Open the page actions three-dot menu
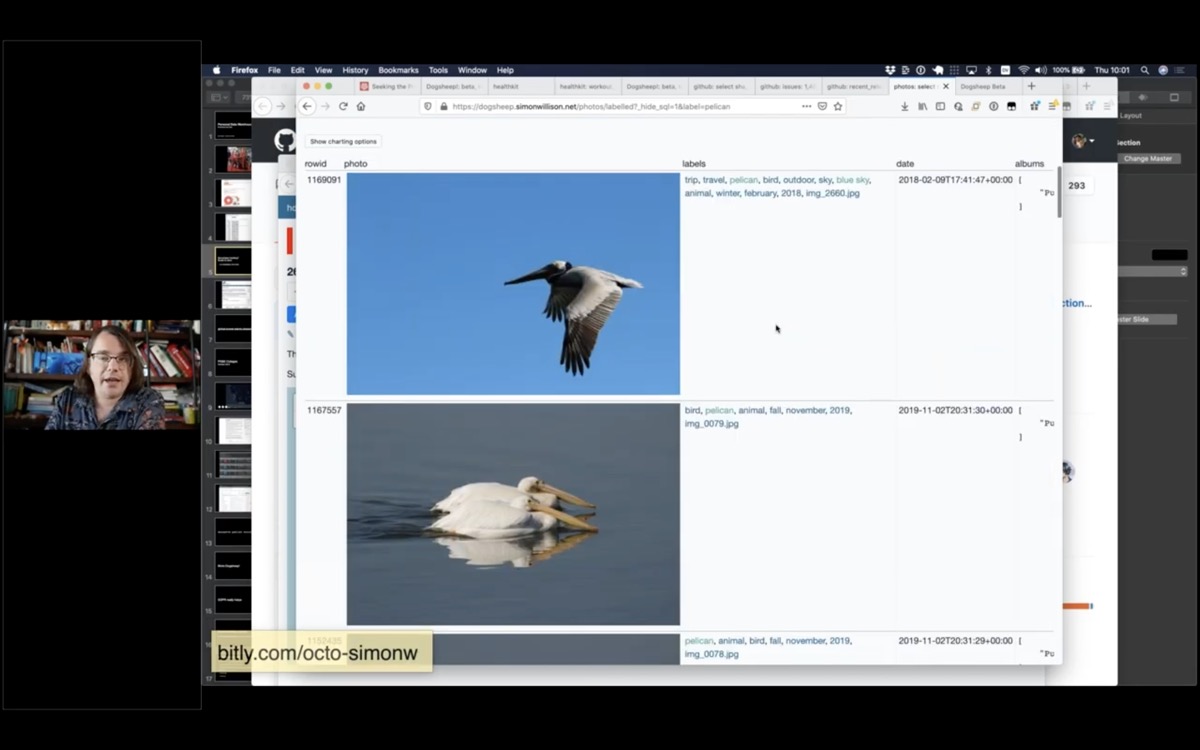Image resolution: width=1200 pixels, height=750 pixels. pos(806,106)
